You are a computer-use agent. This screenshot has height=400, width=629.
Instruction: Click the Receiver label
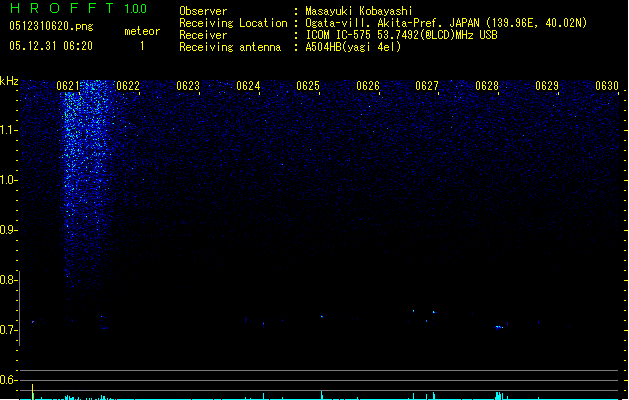203,35
